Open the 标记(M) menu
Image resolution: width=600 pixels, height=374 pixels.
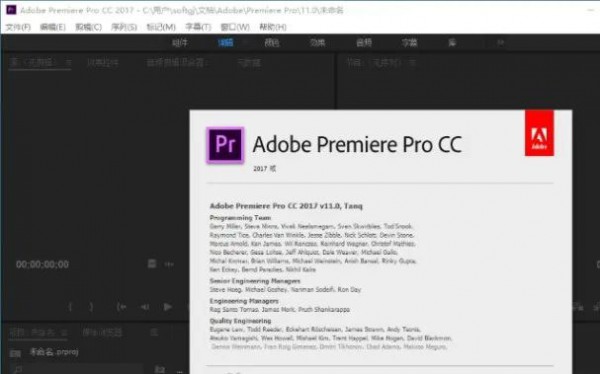pos(161,27)
